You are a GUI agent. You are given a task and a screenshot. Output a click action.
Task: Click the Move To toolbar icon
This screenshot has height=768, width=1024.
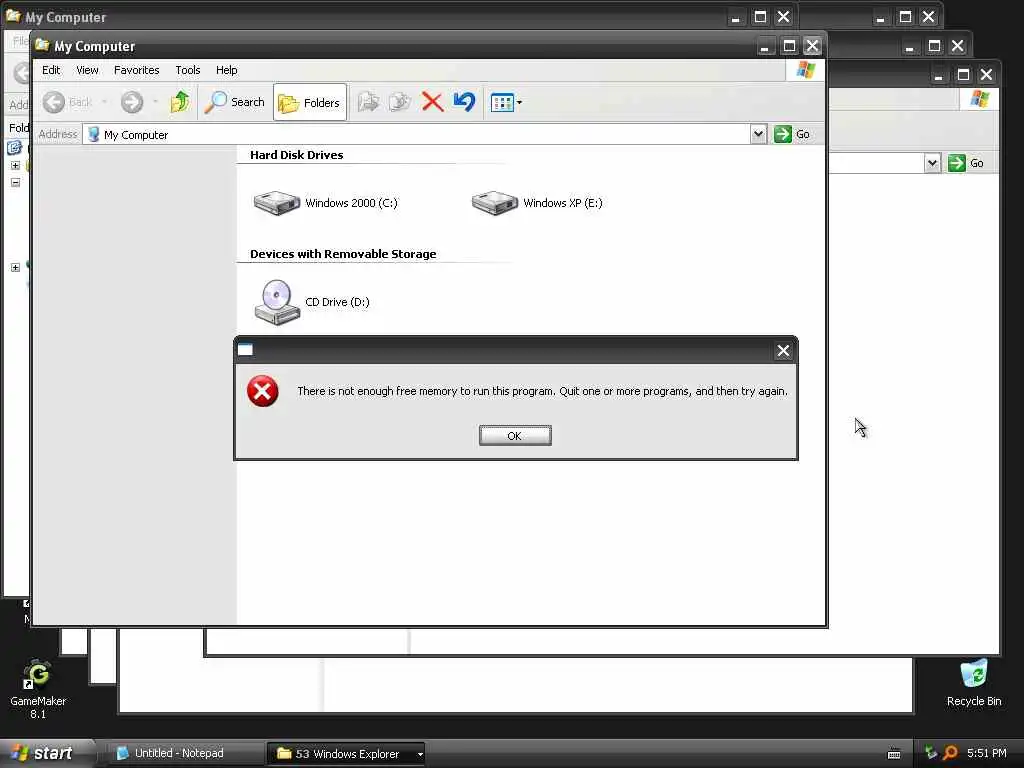[368, 102]
